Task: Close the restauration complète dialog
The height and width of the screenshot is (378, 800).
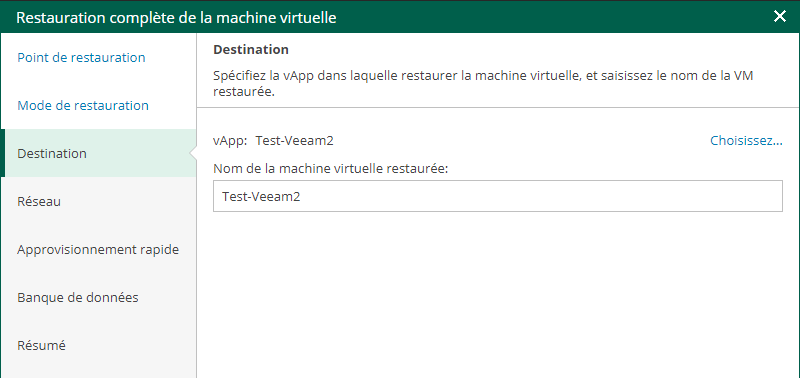Action: [780, 17]
